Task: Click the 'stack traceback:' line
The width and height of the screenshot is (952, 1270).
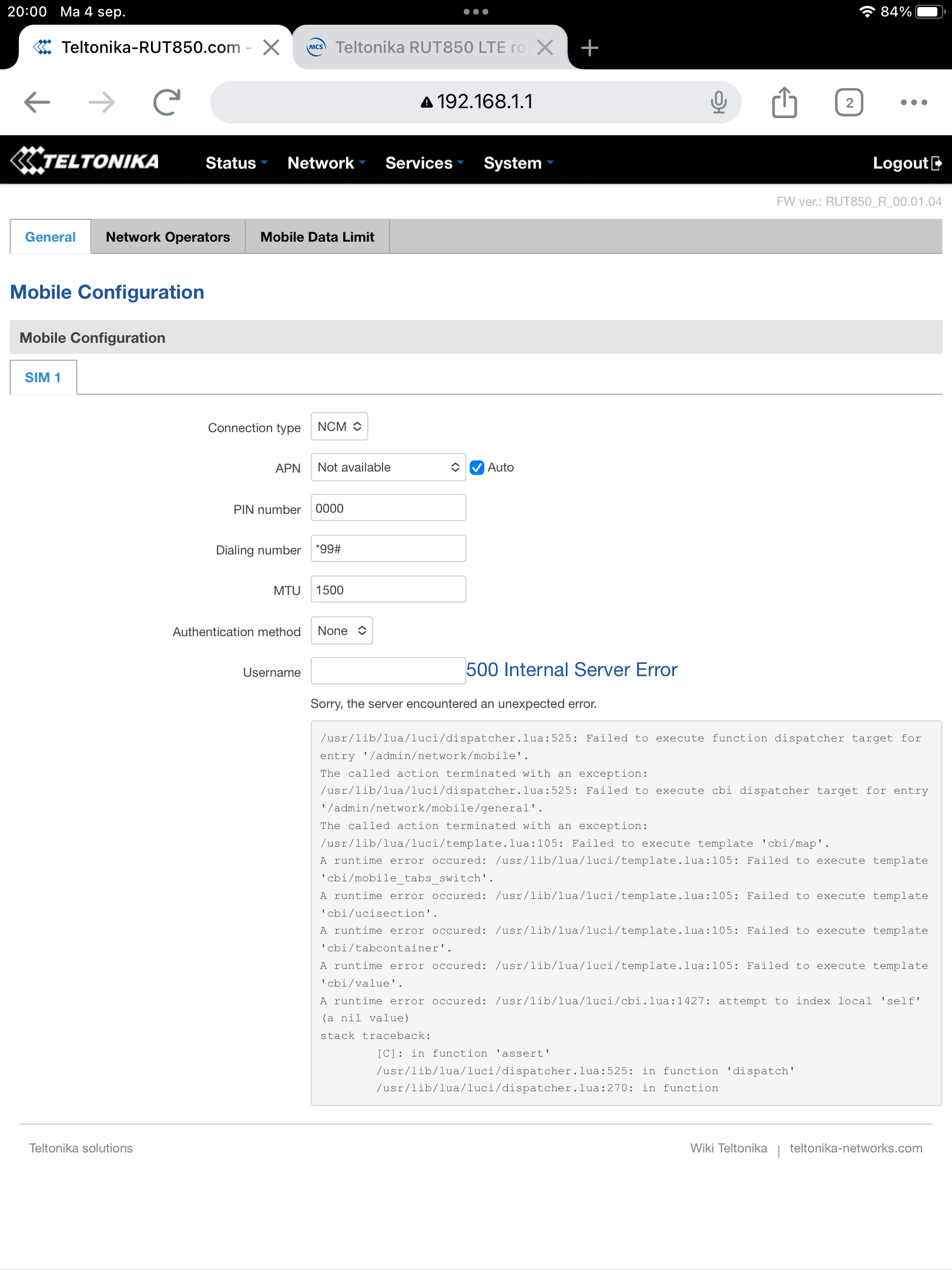Action: coord(376,1036)
